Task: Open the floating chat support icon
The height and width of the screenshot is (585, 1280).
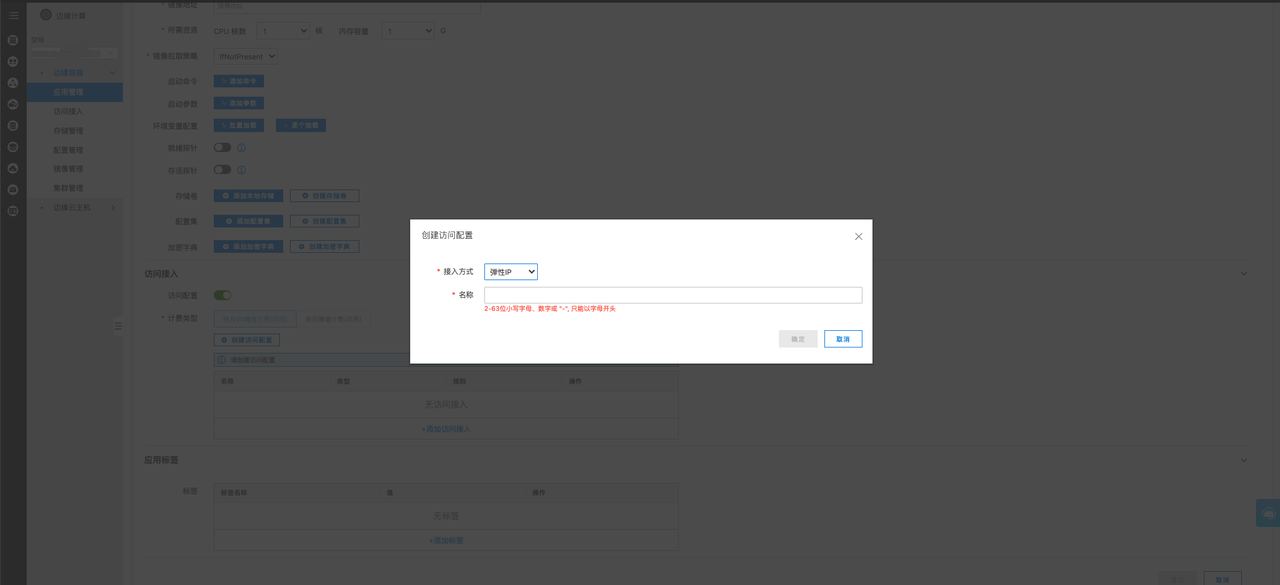Action: pyautogui.click(x=1268, y=514)
